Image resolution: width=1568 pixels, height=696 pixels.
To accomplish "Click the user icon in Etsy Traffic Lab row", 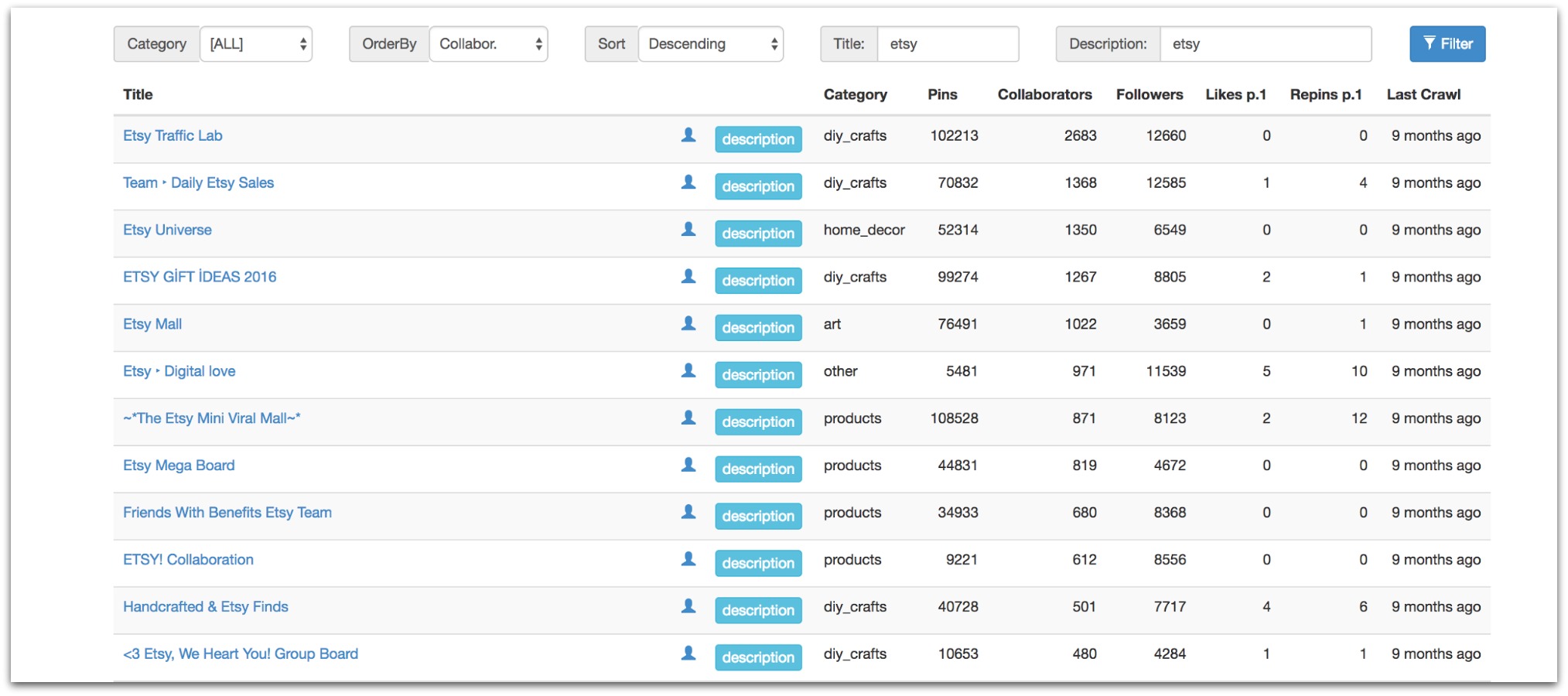I will pyautogui.click(x=688, y=135).
